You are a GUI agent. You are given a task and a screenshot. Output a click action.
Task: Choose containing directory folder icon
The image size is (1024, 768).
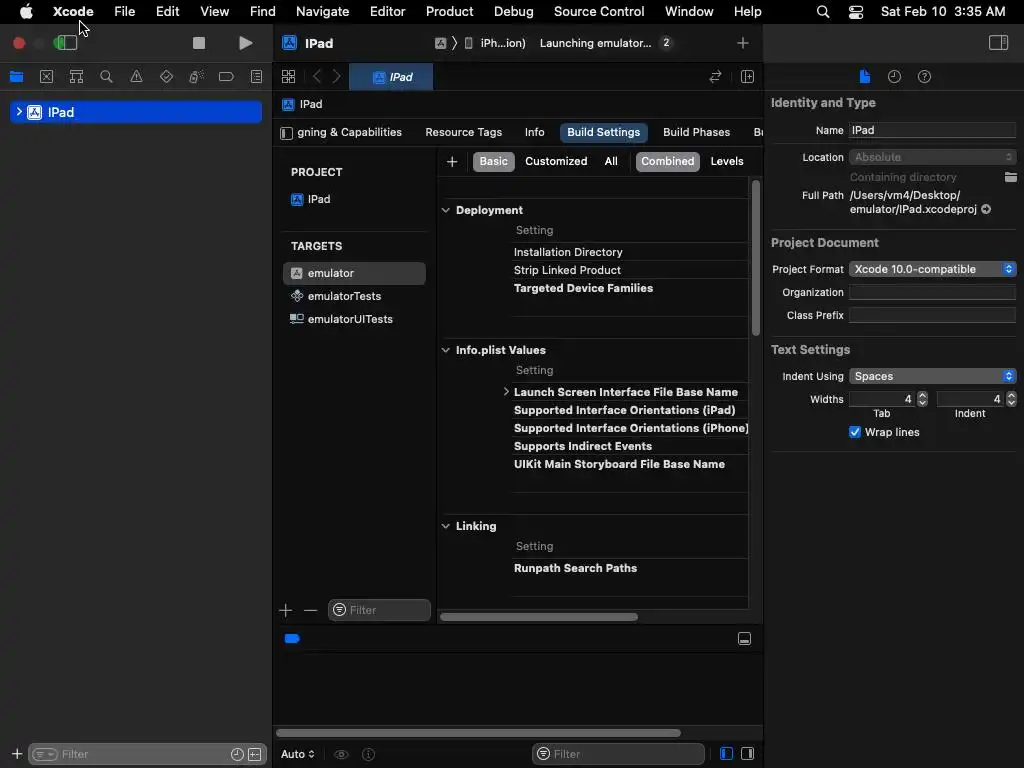1010,177
